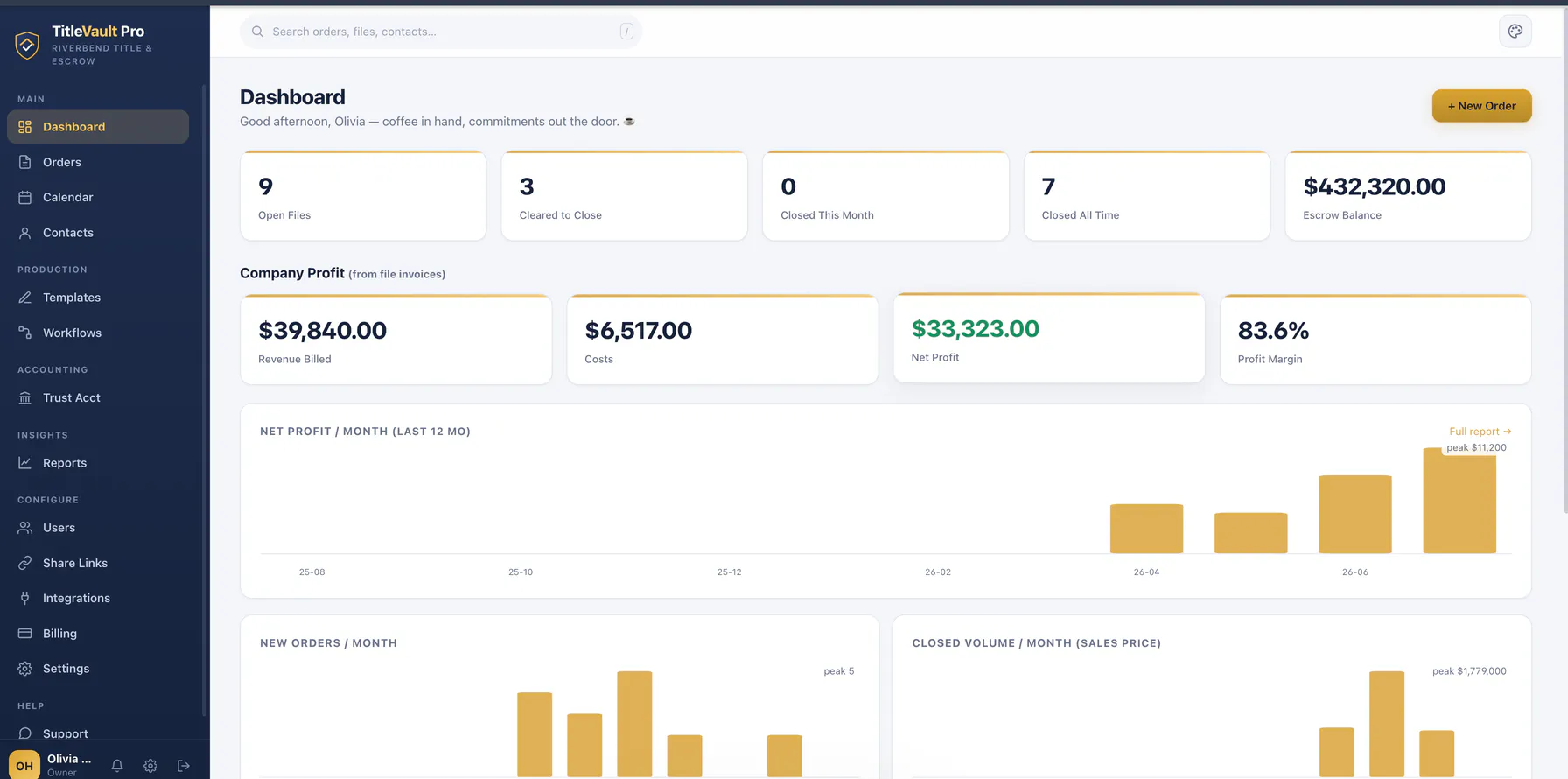This screenshot has height=779, width=1568.
Task: Click the Workflows branch icon
Action: point(24,333)
